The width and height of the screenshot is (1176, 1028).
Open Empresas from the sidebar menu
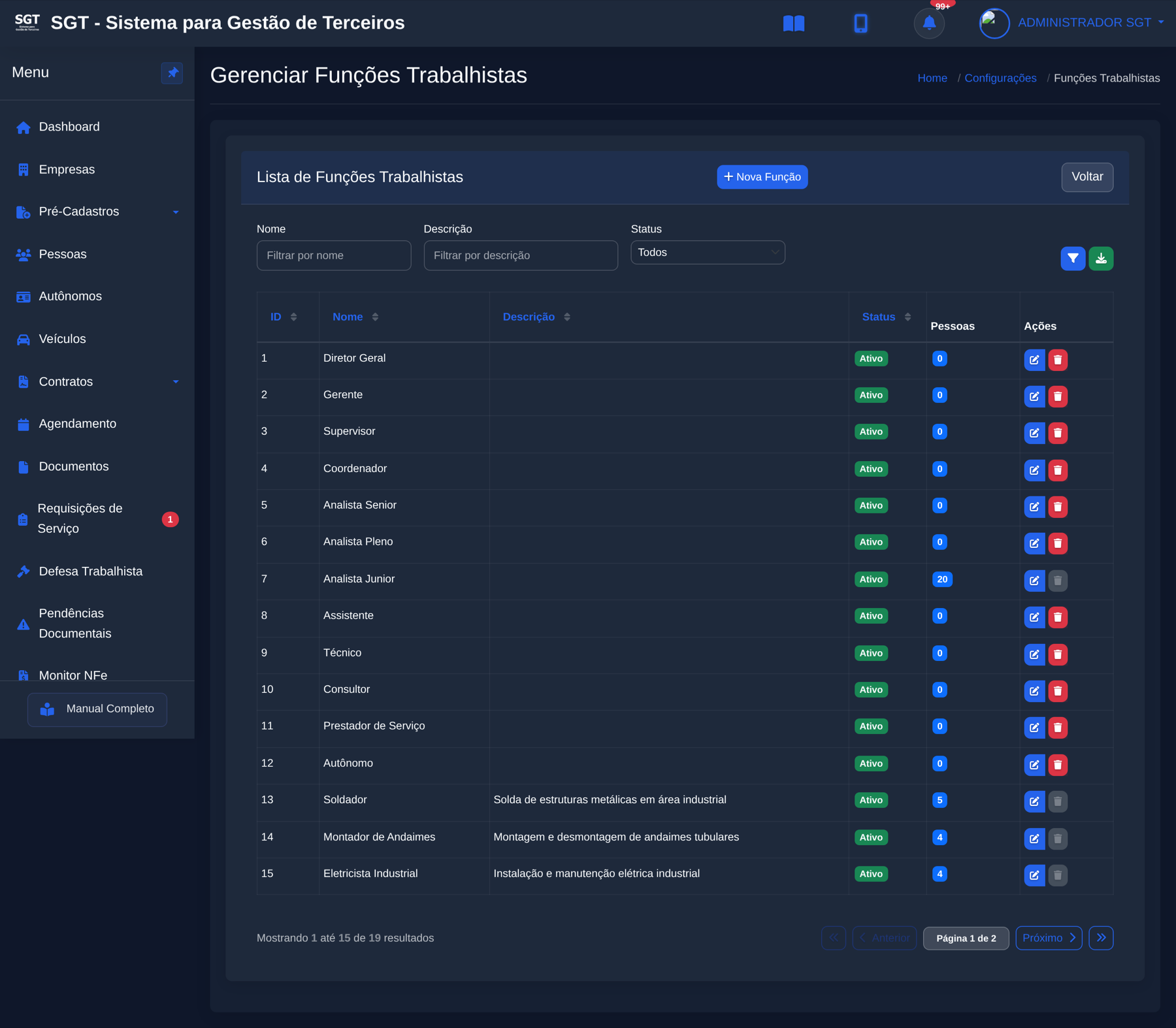pyautogui.click(x=97, y=170)
